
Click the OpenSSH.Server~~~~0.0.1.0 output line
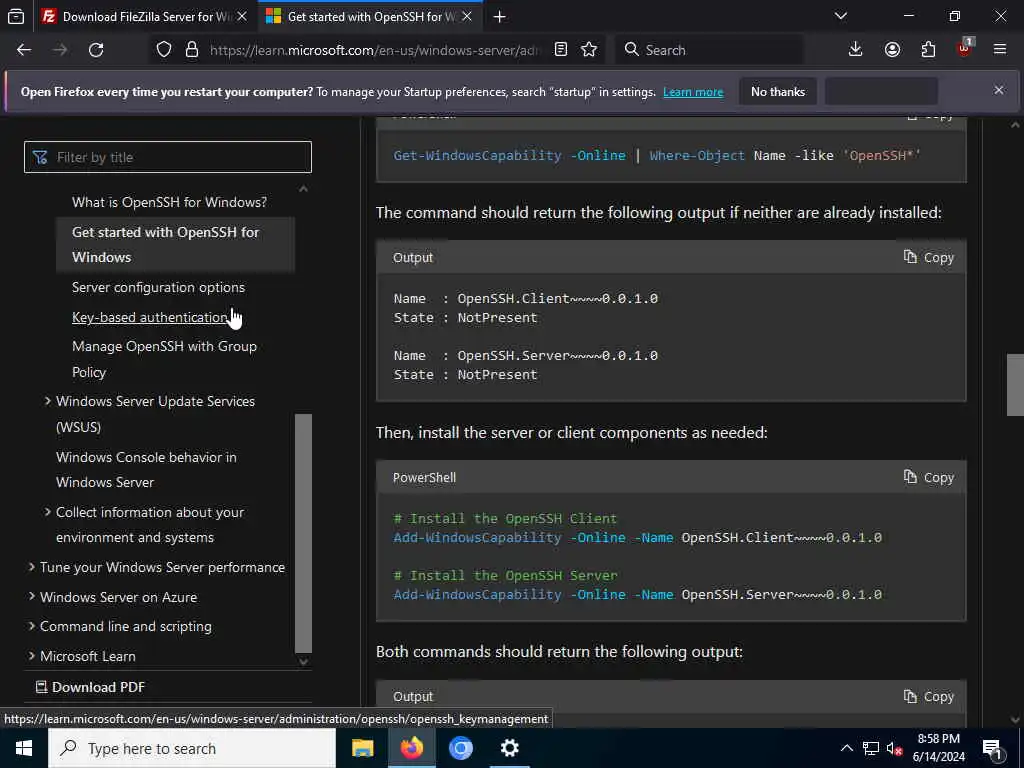525,356
